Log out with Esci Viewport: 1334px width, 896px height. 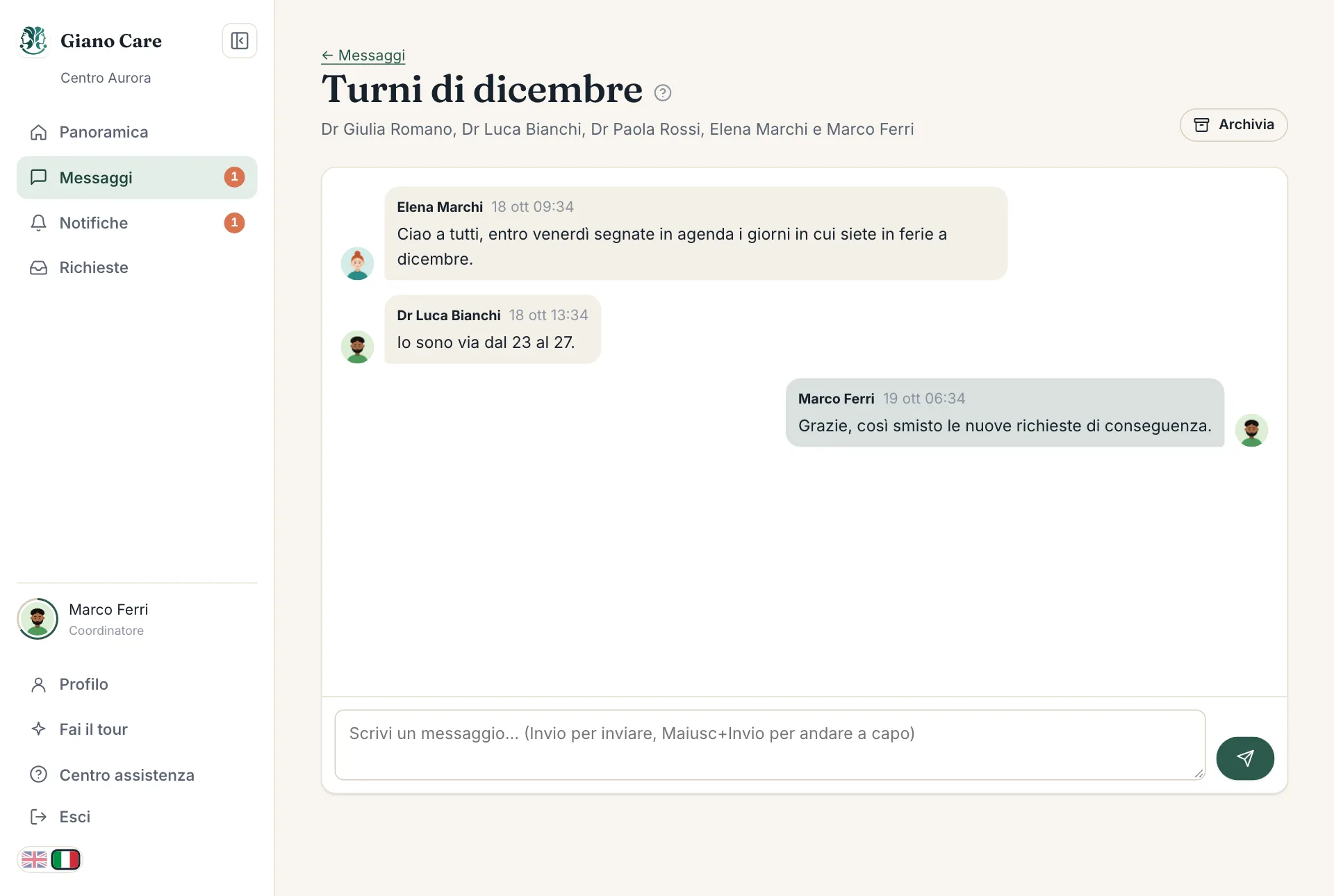coord(137,817)
